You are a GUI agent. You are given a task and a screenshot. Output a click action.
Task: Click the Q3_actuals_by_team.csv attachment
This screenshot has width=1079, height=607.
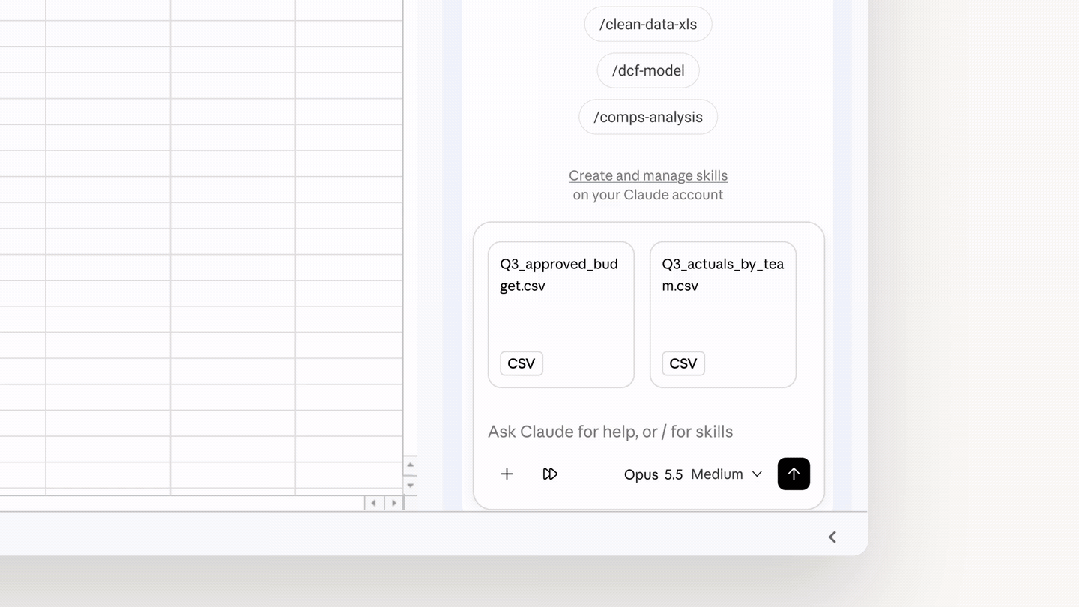[723, 315]
